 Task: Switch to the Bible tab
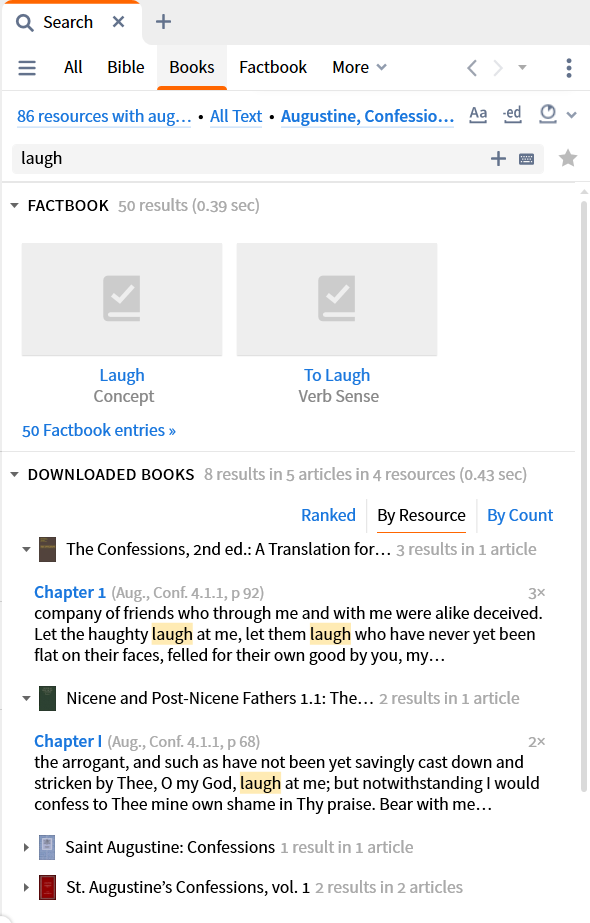coord(125,68)
